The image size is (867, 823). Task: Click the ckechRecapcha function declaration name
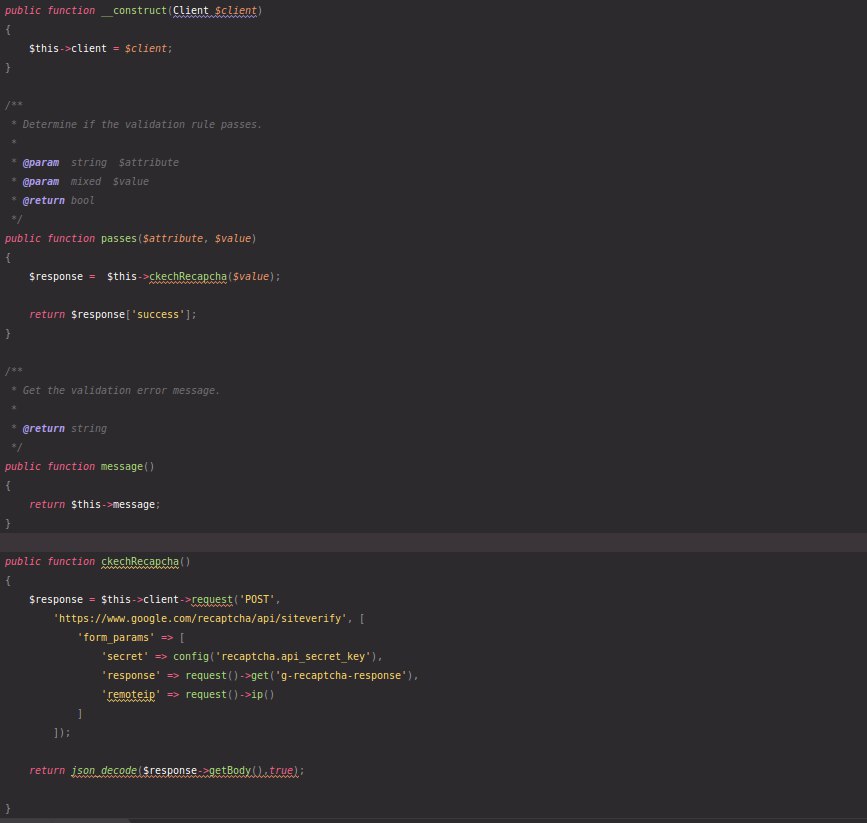pos(140,561)
